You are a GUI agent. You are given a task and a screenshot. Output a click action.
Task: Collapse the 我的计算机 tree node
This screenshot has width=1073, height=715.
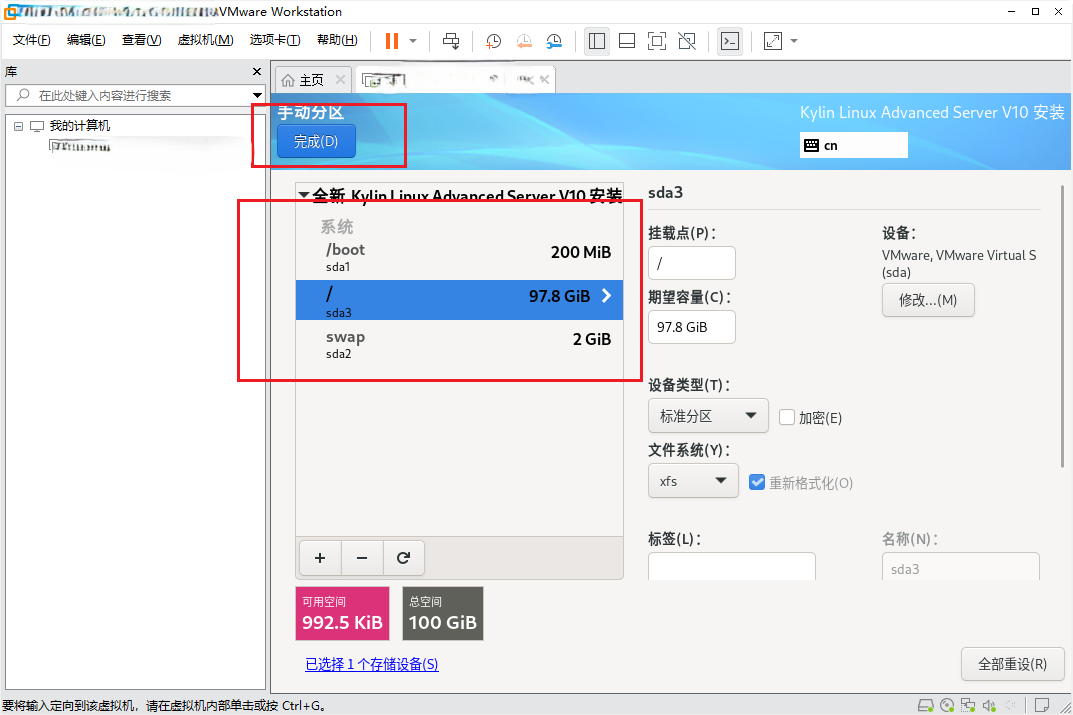[x=18, y=126]
